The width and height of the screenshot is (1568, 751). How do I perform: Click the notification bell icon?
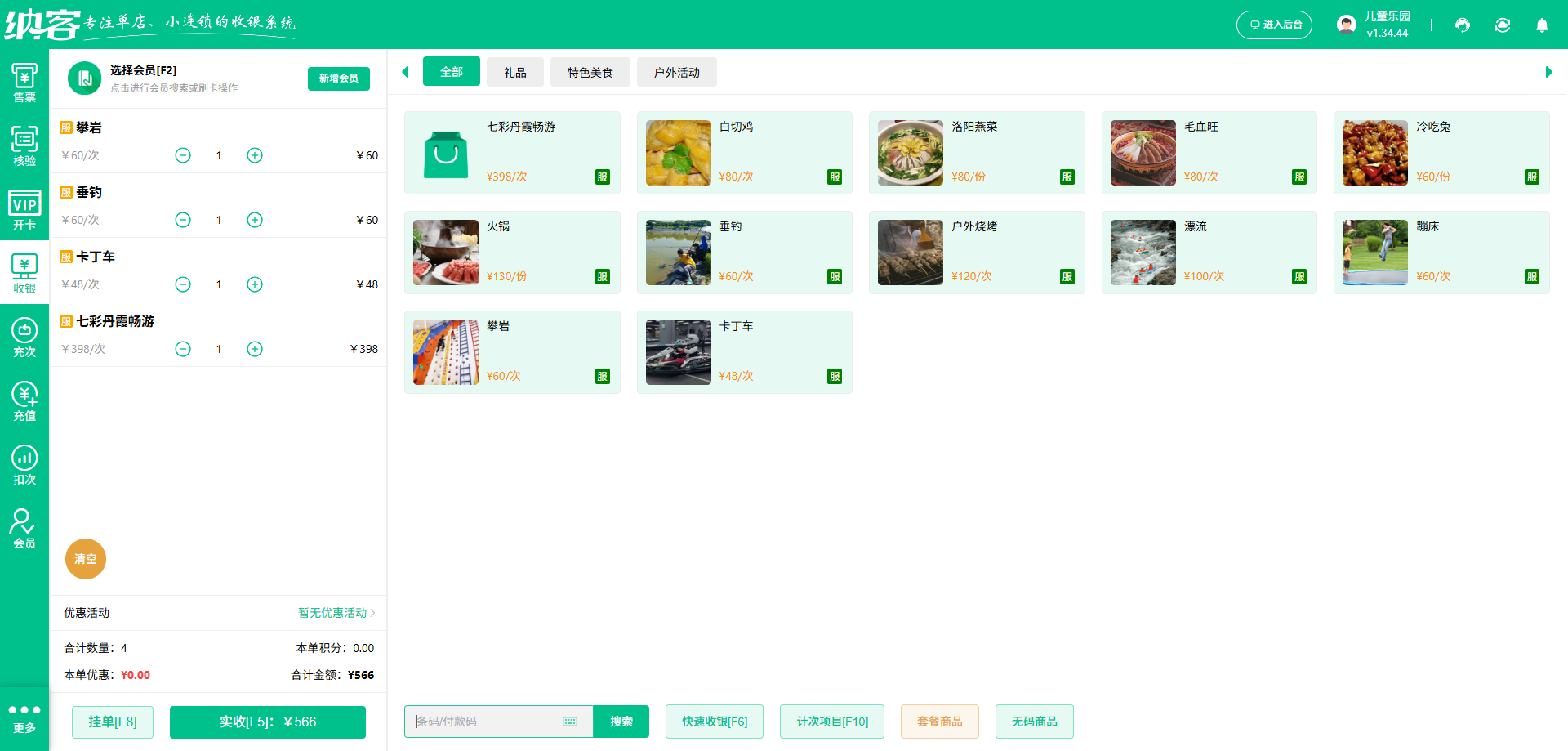click(1542, 25)
